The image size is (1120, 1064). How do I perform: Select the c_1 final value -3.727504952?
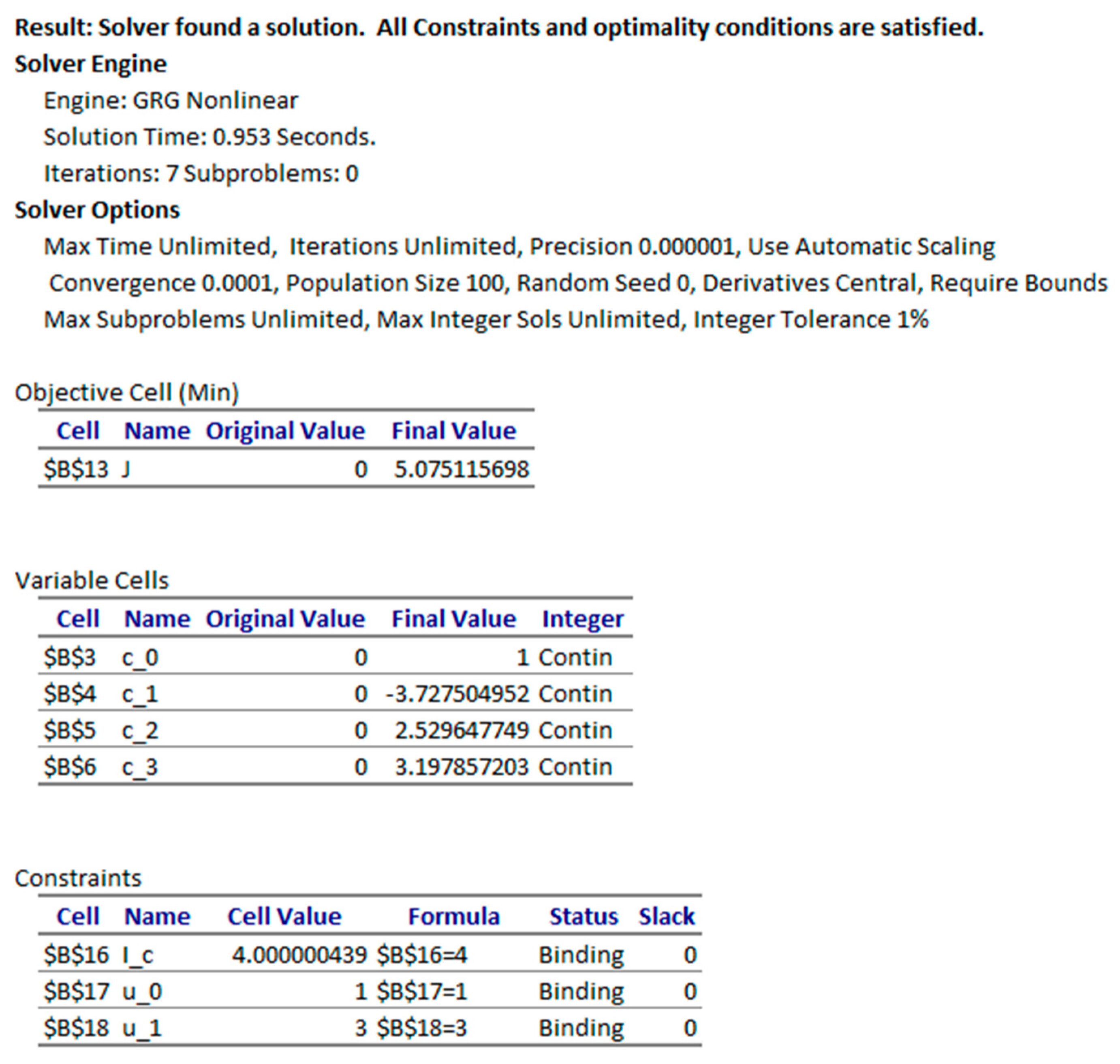[457, 694]
